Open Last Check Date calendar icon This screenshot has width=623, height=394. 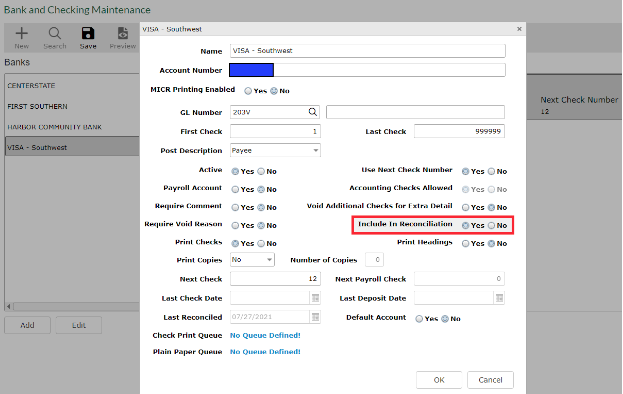(315, 298)
